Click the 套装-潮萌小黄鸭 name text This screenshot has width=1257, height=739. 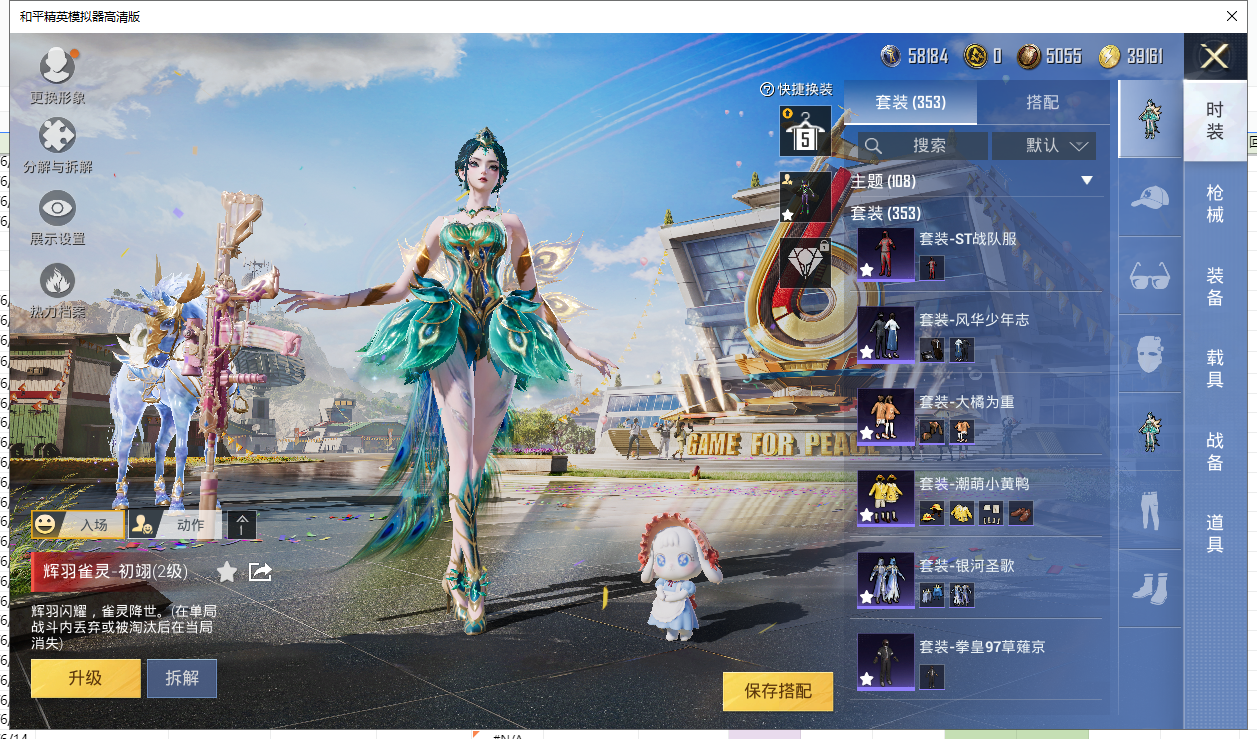point(974,483)
